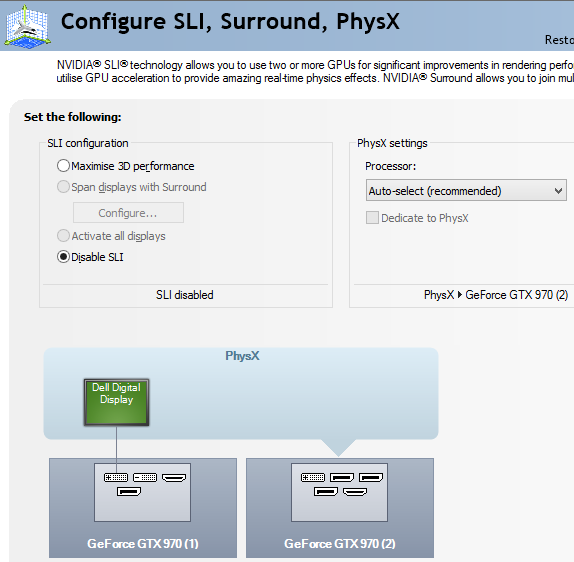This screenshot has width=574, height=562.
Task: Click the Configure SLI, Surround, PhysX title
Action: click(x=230, y=22)
